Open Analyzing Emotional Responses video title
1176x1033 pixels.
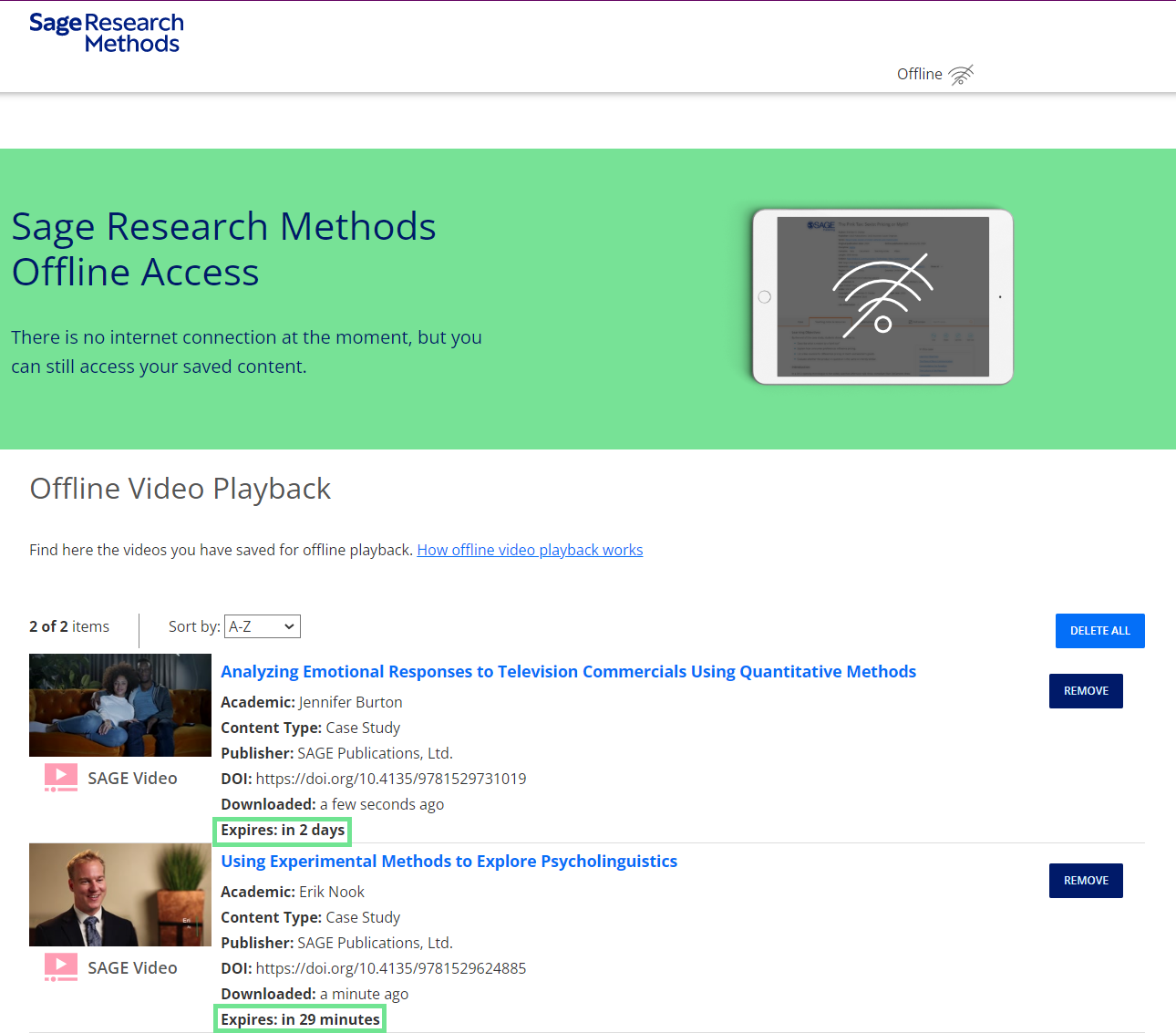(568, 672)
